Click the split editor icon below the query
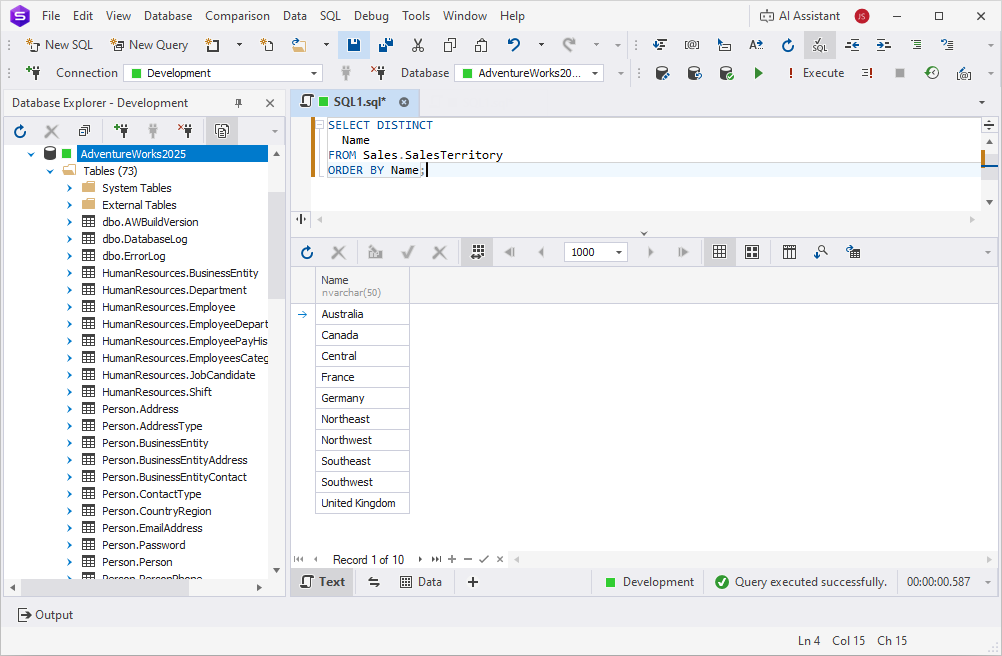 point(301,219)
